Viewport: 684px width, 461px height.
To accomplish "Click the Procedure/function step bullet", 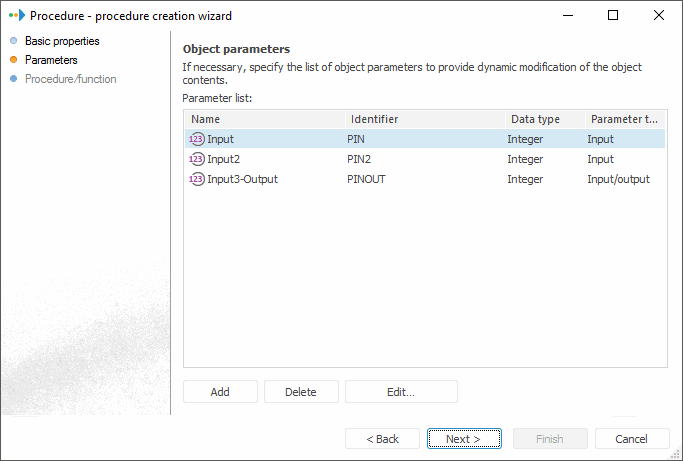I will pos(13,79).
